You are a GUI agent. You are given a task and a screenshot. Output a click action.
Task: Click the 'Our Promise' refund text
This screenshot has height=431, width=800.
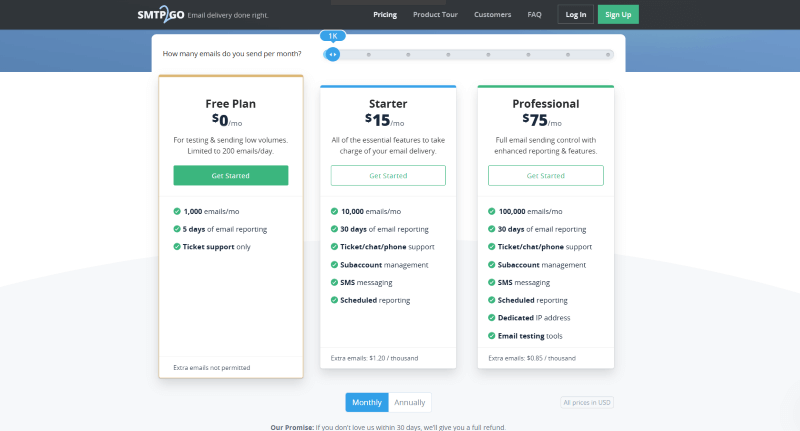click(388, 427)
